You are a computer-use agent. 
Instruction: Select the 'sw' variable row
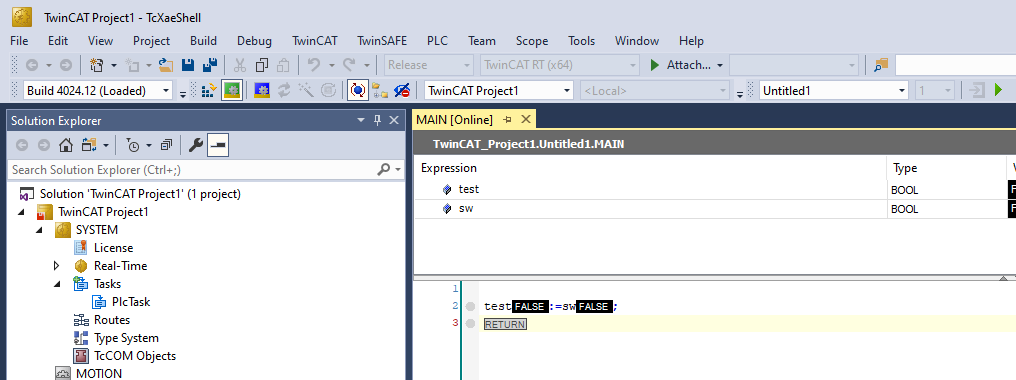715,209
